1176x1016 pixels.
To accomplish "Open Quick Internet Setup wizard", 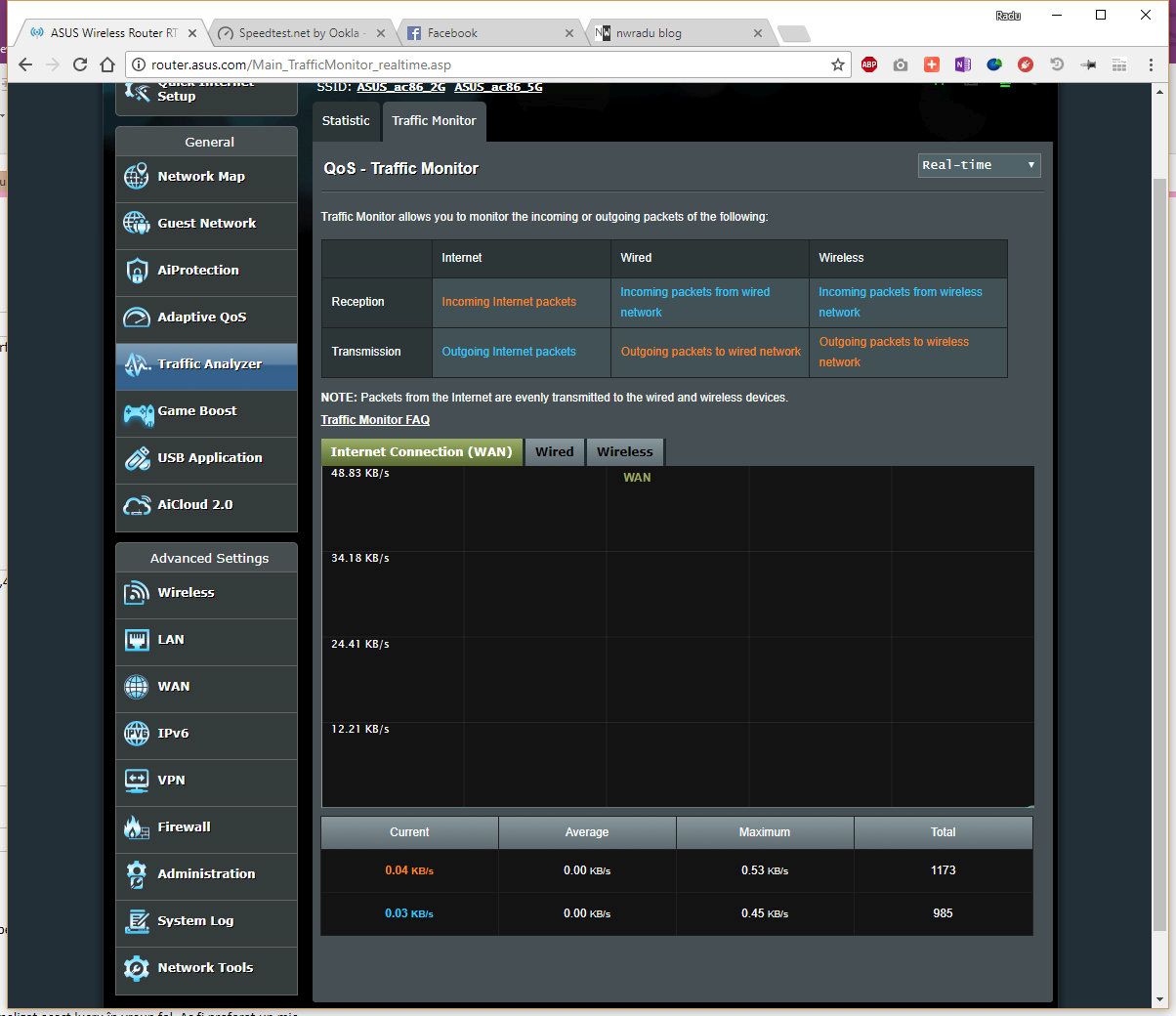I will [206, 98].
